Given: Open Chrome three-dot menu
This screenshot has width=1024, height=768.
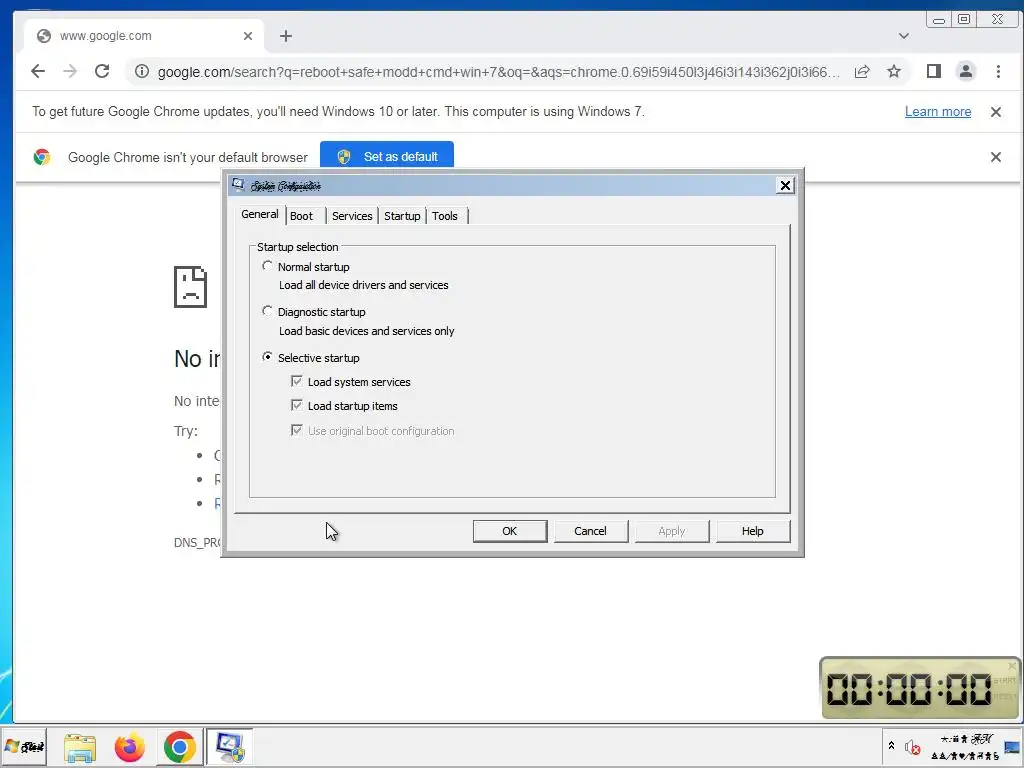Looking at the screenshot, I should pyautogui.click(x=998, y=71).
